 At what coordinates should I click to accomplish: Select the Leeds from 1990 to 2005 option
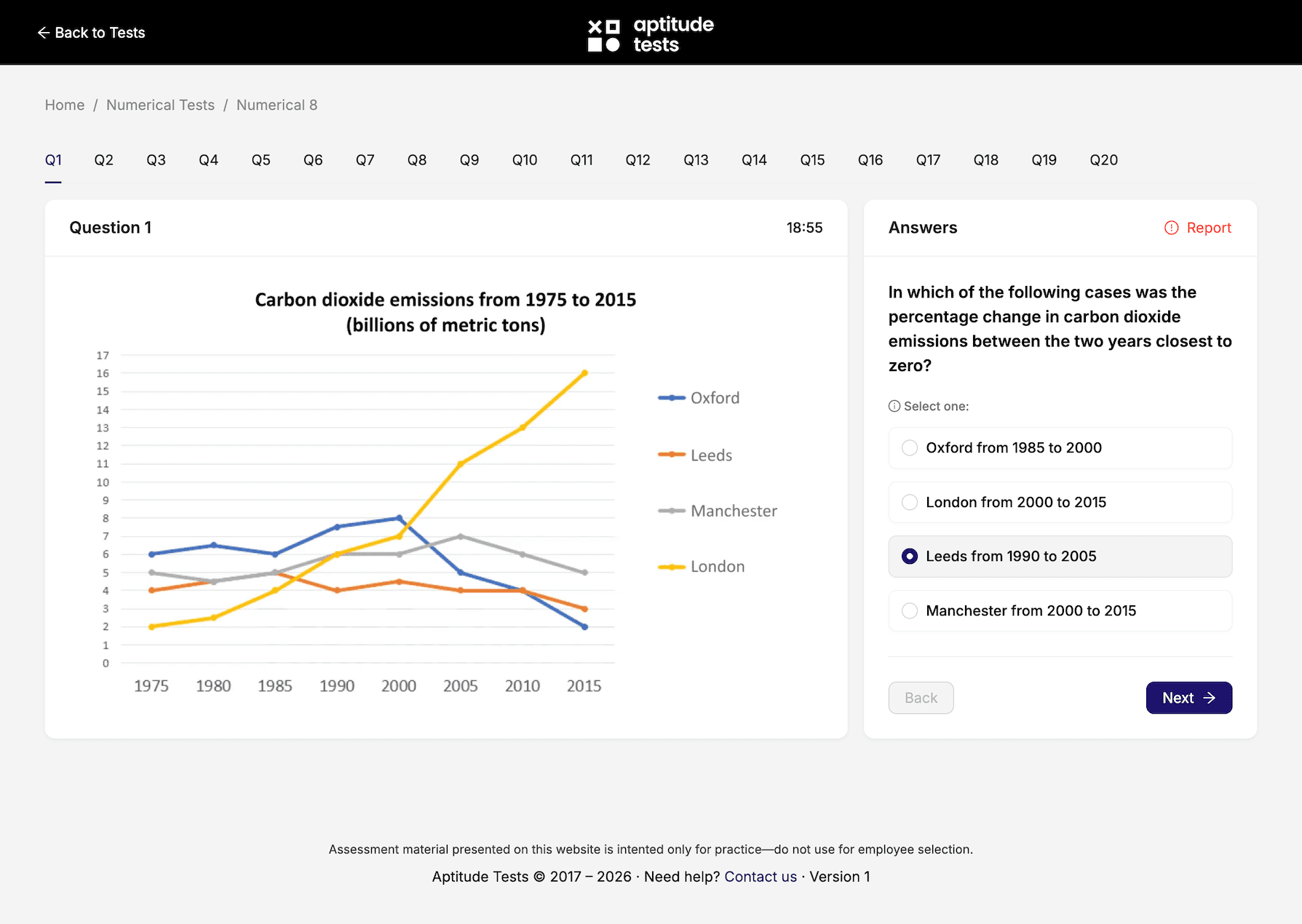point(1060,557)
